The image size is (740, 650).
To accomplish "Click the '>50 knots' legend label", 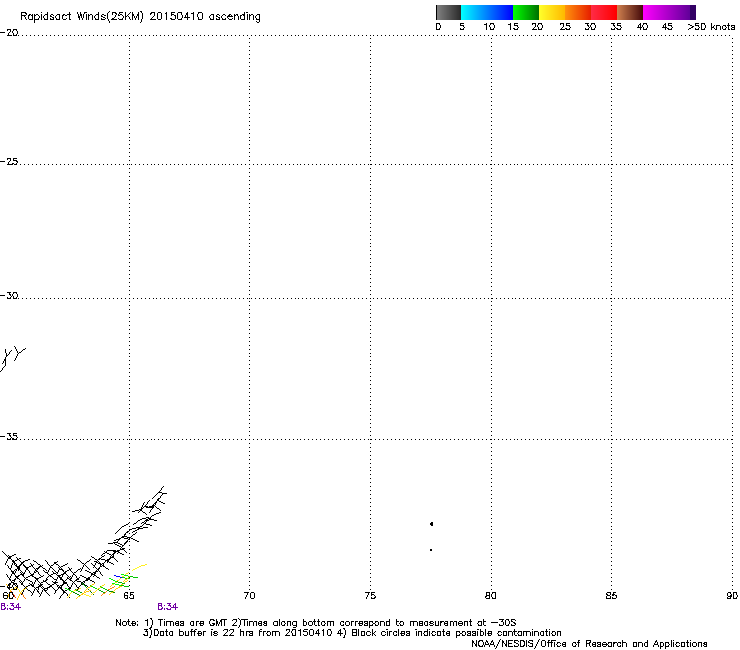I will pyautogui.click(x=711, y=27).
